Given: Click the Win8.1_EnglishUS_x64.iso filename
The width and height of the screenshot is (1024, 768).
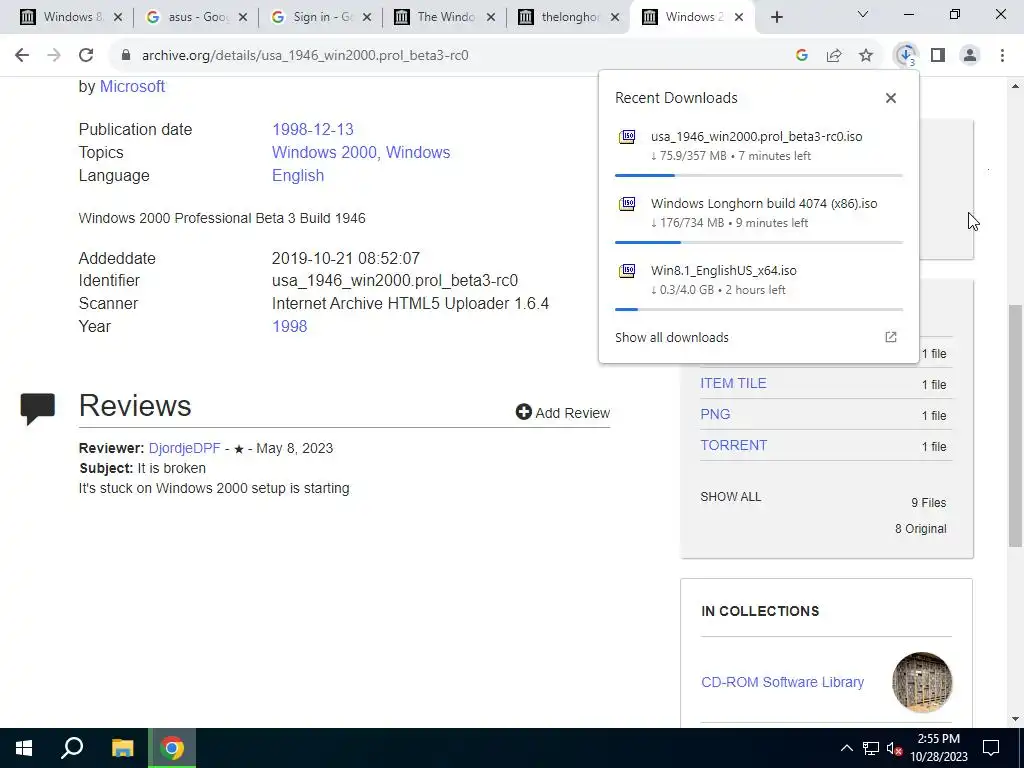Looking at the screenshot, I should (x=724, y=270).
